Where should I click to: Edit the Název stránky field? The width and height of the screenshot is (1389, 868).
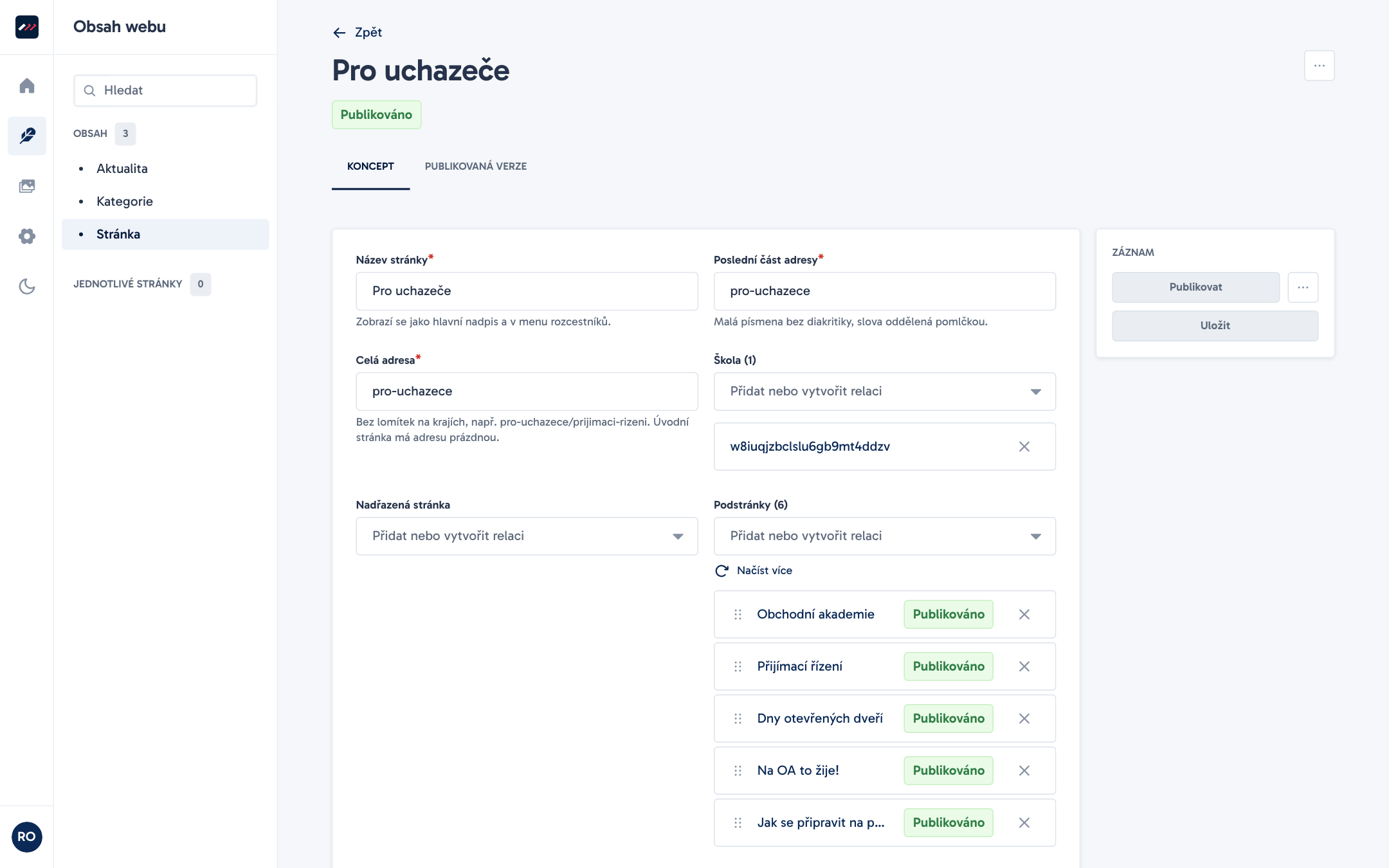coord(527,291)
